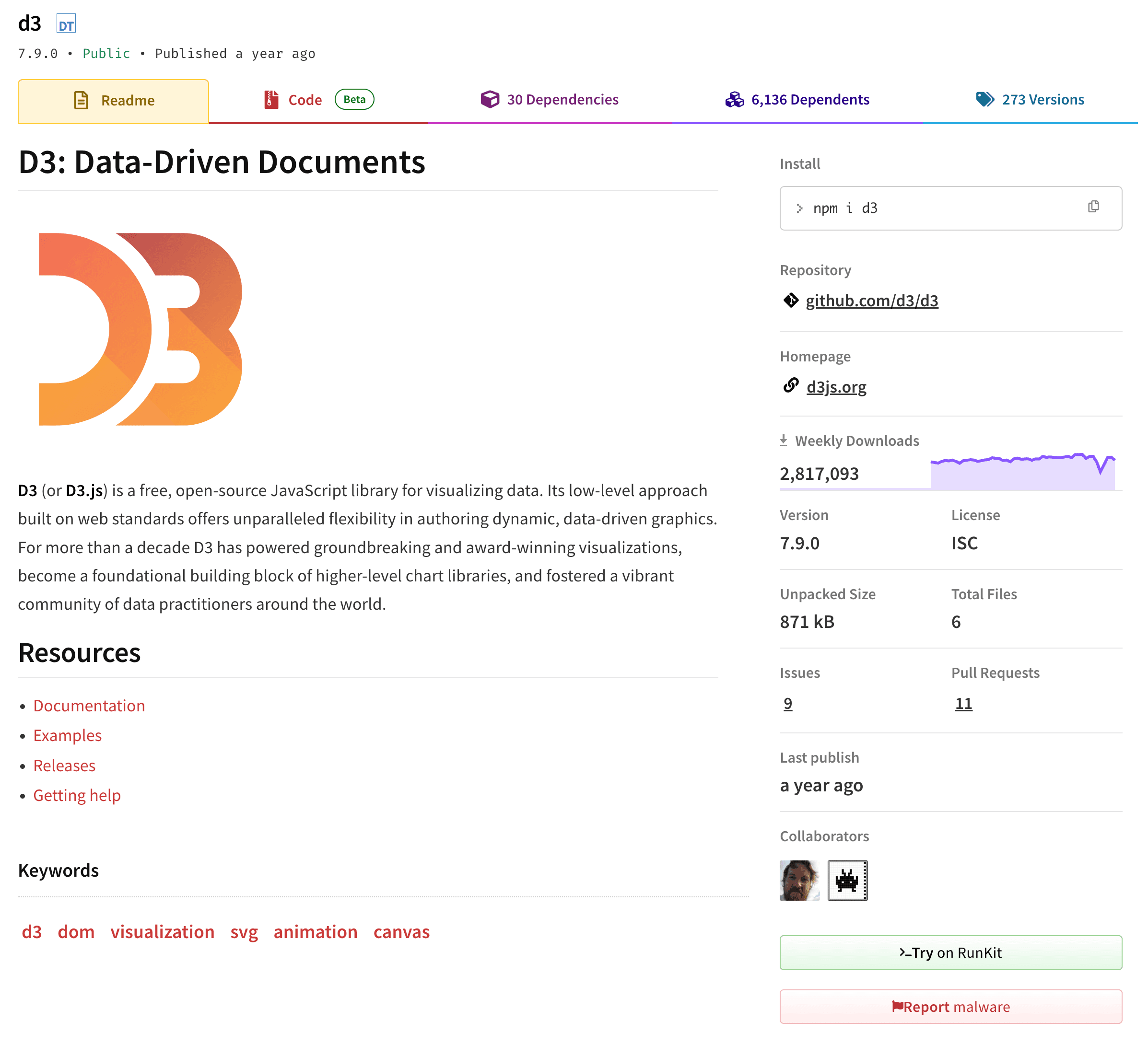Click the D3: Data-Driven Documents heading
1148x1044 pixels.
click(x=222, y=162)
